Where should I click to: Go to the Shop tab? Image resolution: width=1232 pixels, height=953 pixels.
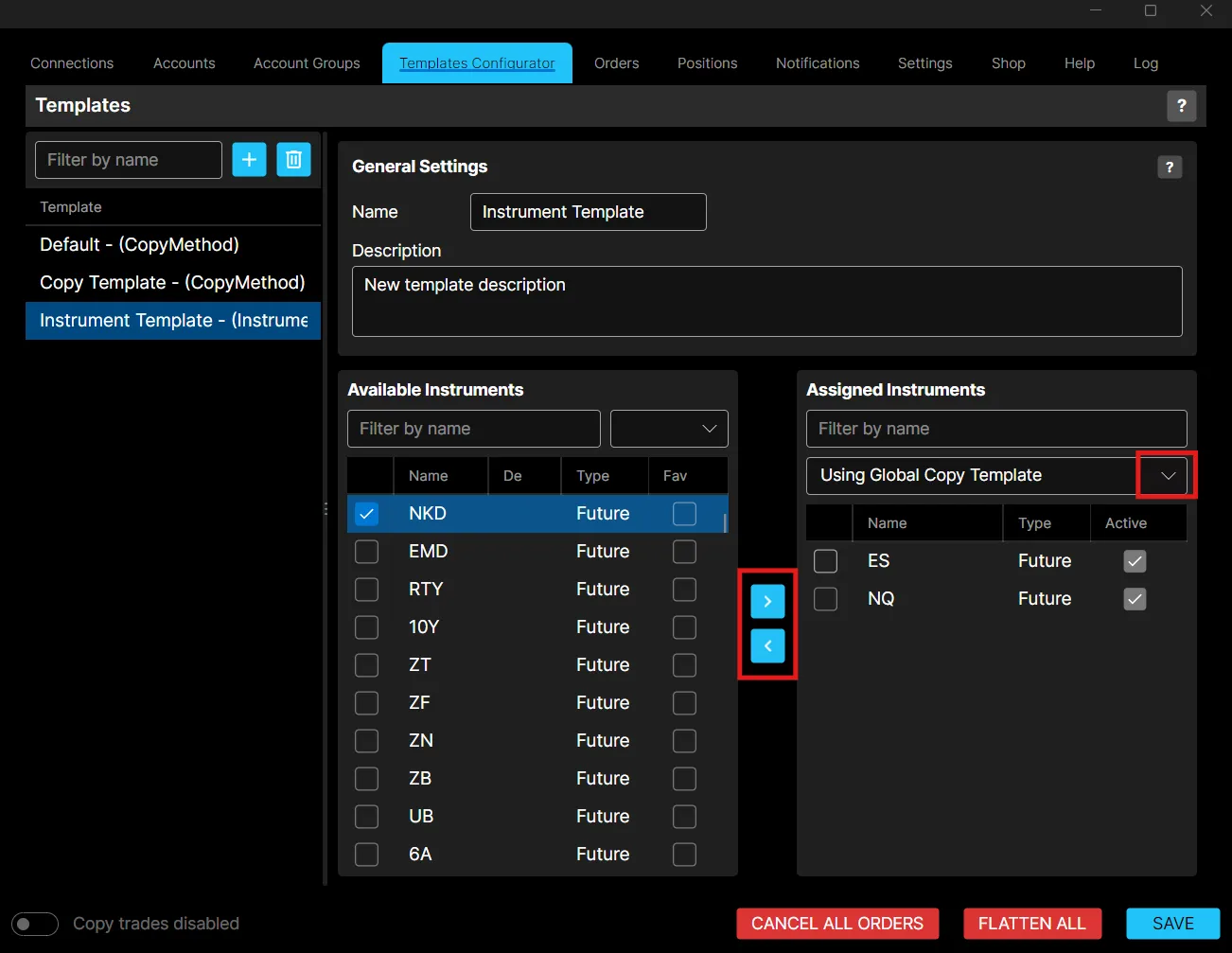point(1009,63)
